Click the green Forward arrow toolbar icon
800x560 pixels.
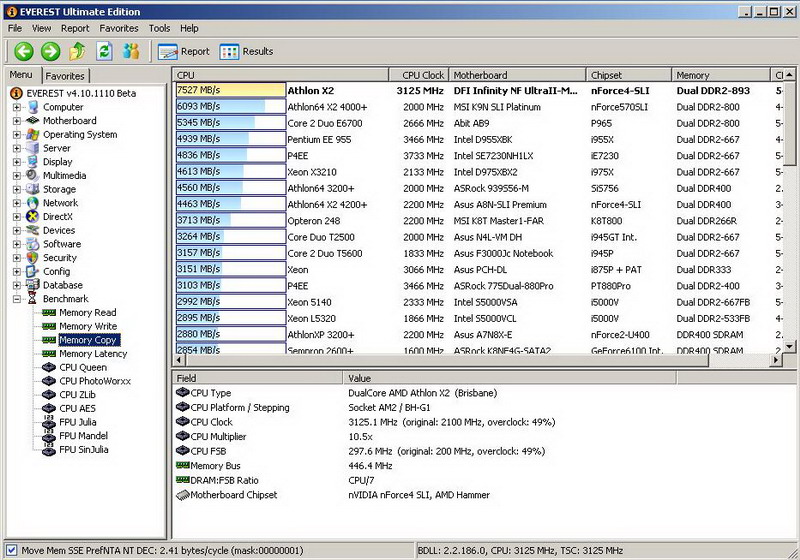[50, 51]
